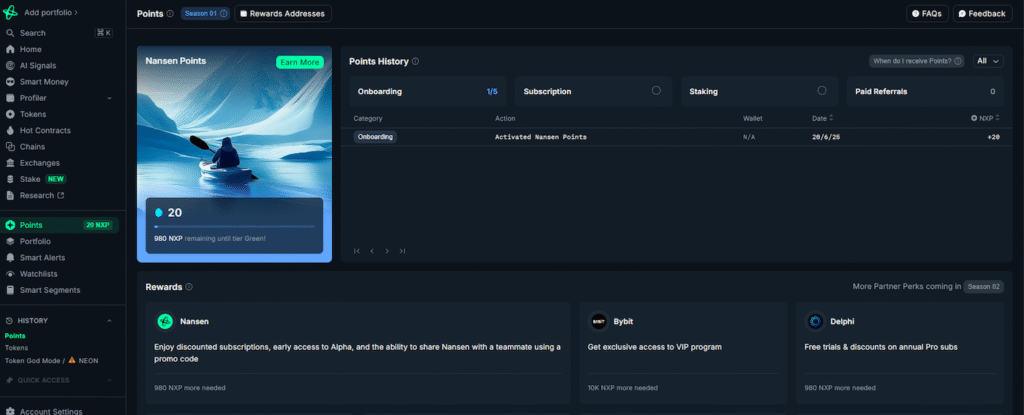The height and width of the screenshot is (415, 1024).
Task: Click the info icon next to Points History
Action: tap(415, 61)
